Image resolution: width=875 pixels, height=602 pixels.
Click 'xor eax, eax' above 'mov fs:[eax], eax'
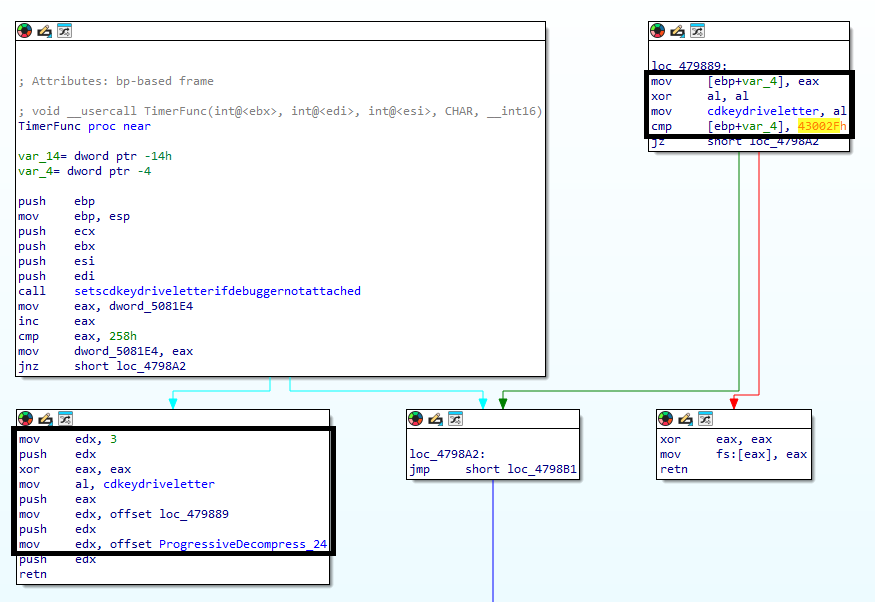point(716,440)
